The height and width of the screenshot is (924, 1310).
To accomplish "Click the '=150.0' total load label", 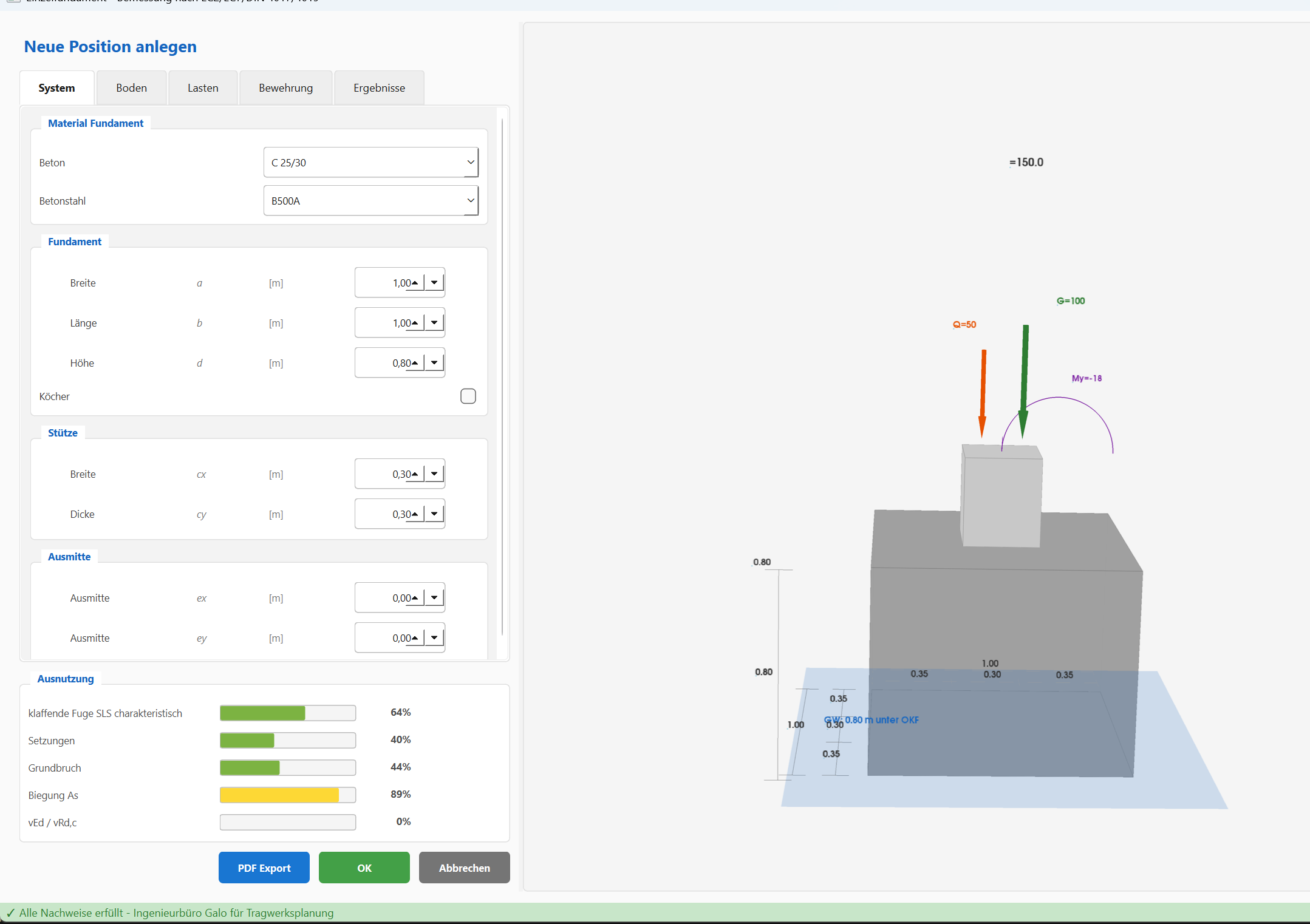I will 1026,162.
